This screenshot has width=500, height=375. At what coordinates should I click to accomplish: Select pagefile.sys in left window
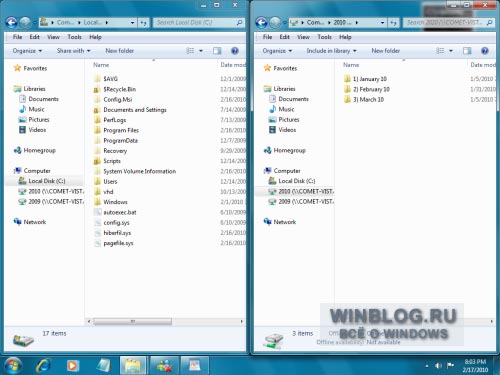(114, 243)
